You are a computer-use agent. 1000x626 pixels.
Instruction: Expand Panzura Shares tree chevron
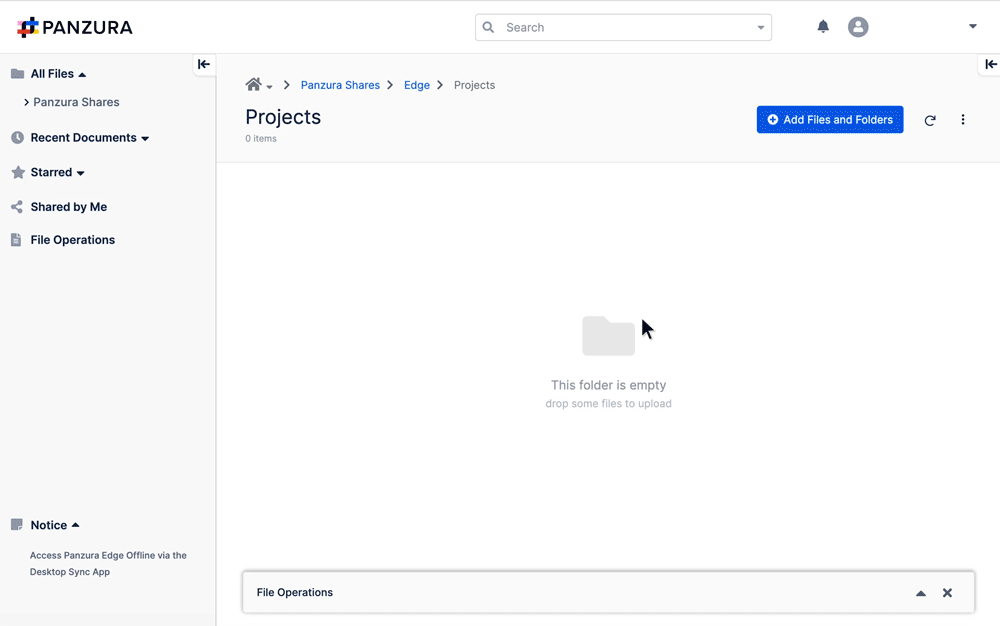(x=26, y=102)
